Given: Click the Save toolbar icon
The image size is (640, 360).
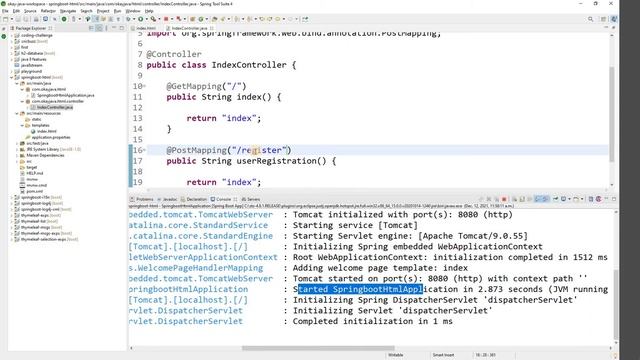Looking at the screenshot, I should pyautogui.click(x=19, y=19).
